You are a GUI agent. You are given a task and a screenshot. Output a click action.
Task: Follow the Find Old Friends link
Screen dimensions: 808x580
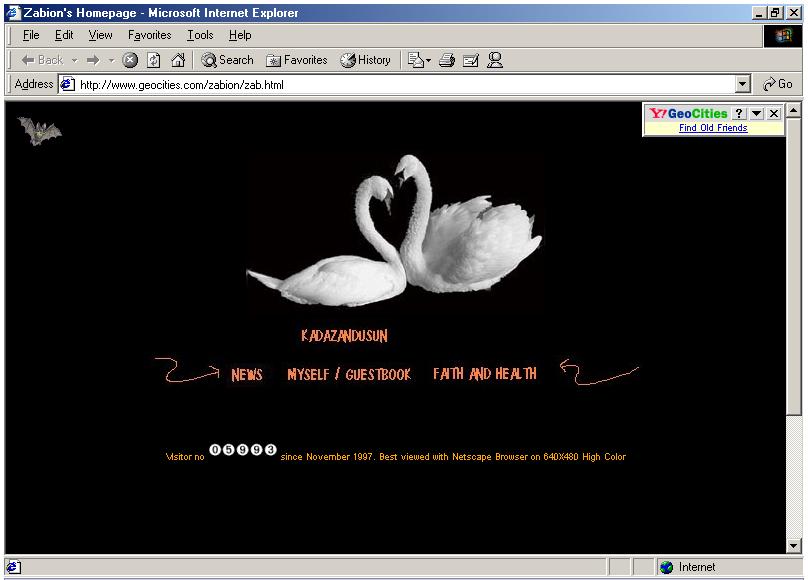point(713,128)
